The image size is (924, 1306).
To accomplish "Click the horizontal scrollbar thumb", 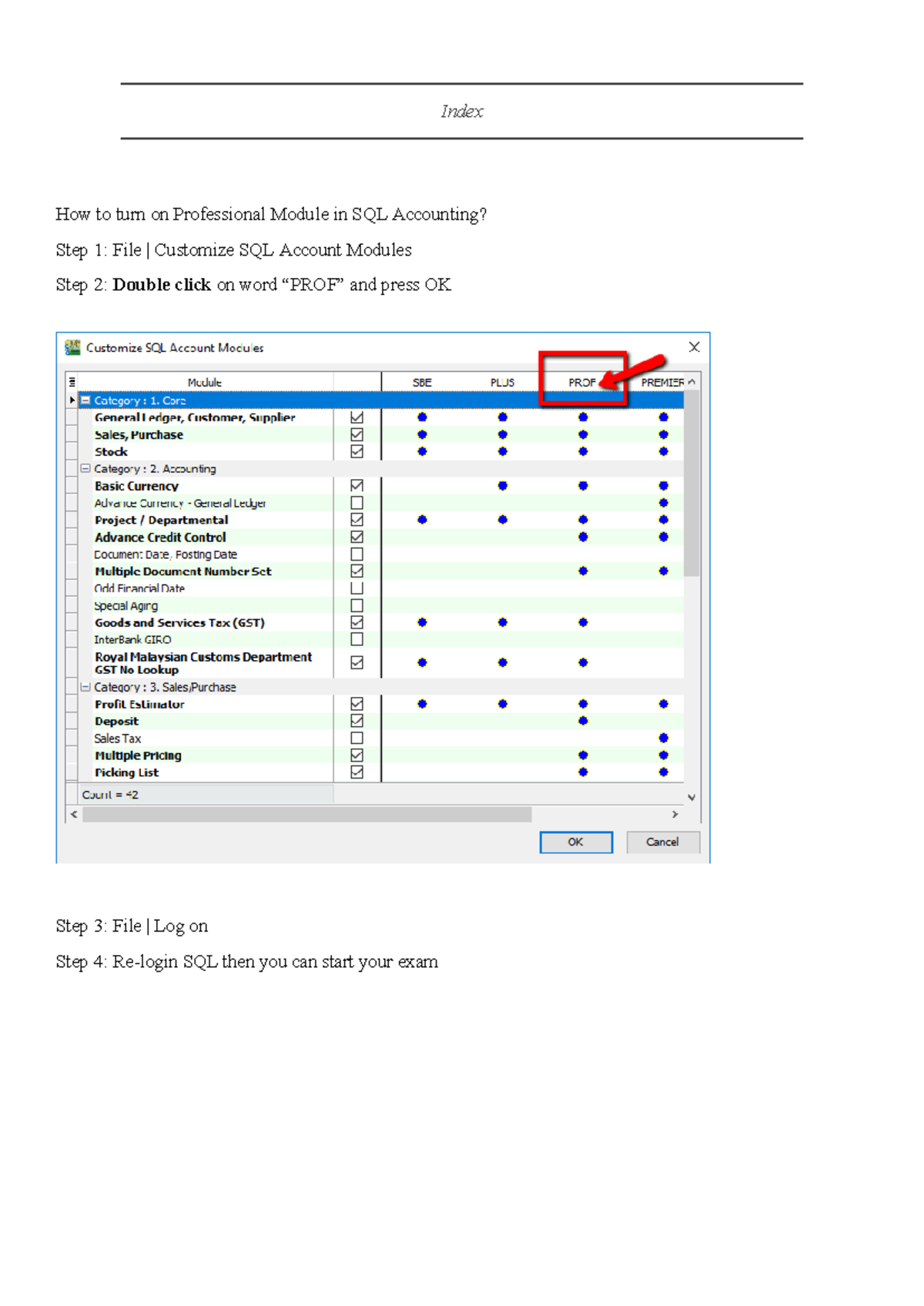I will [x=307, y=814].
